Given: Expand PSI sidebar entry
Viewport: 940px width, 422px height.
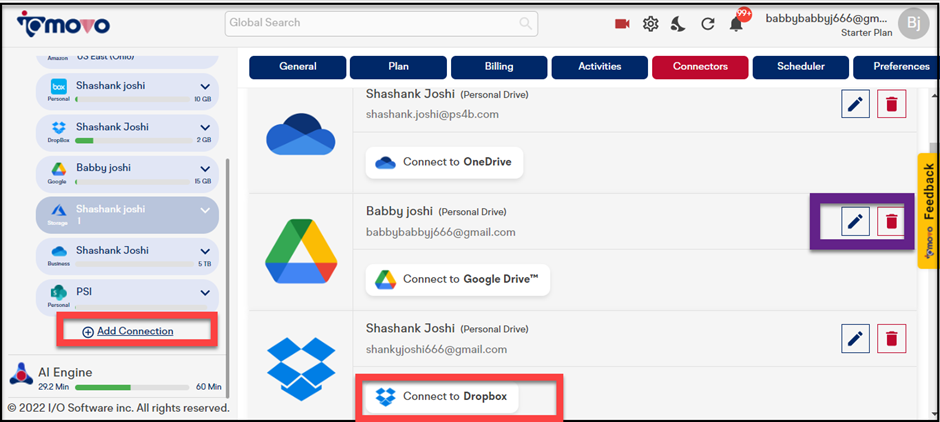Looking at the screenshot, I should coord(205,293).
